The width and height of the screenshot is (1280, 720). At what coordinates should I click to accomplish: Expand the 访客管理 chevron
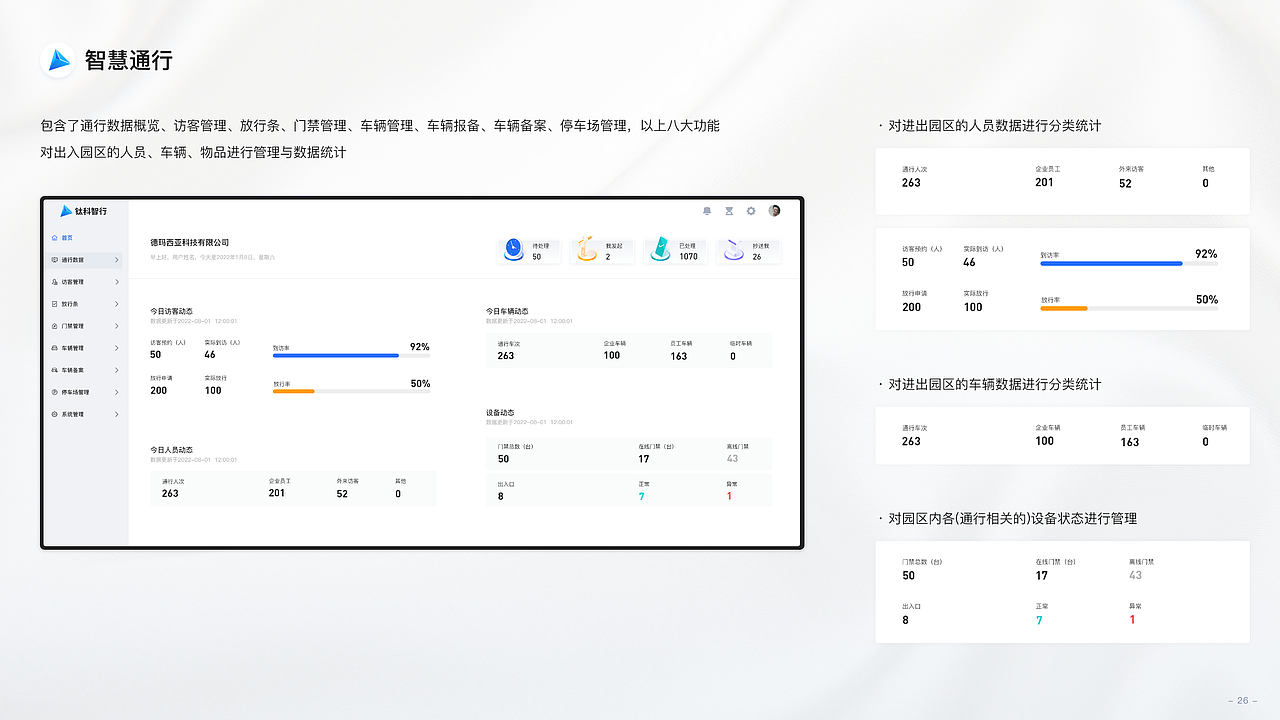click(117, 282)
